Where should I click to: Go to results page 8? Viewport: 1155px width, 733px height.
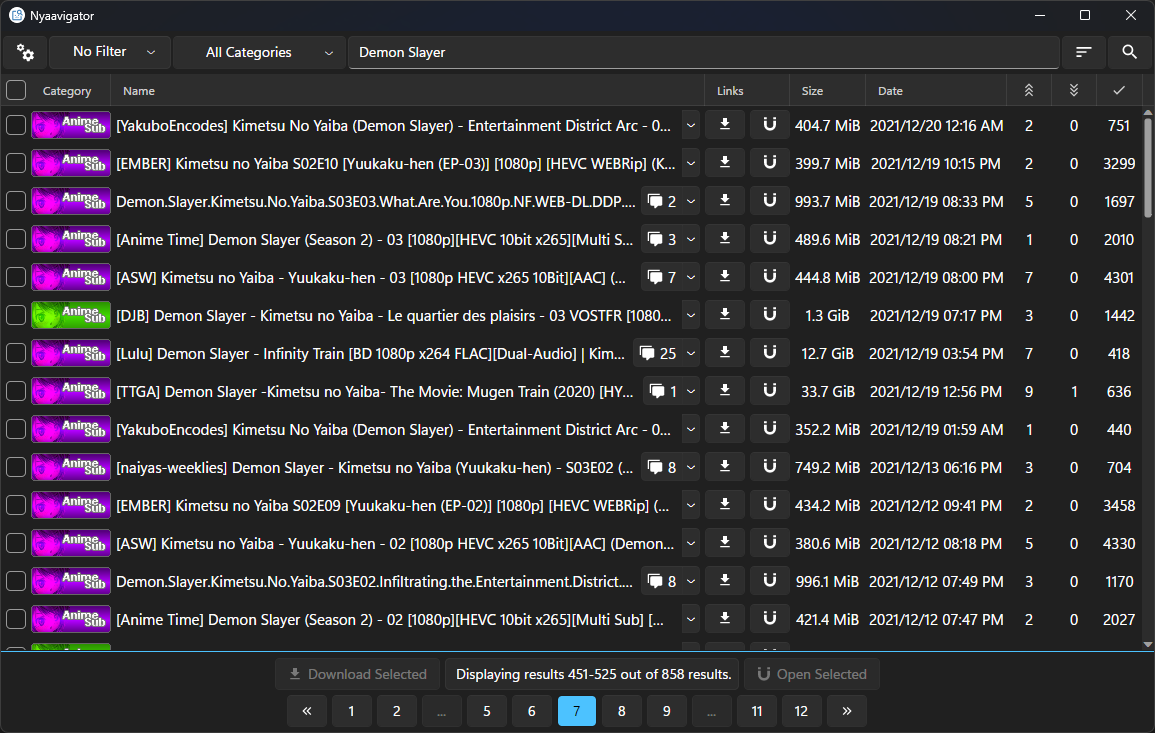(x=621, y=711)
